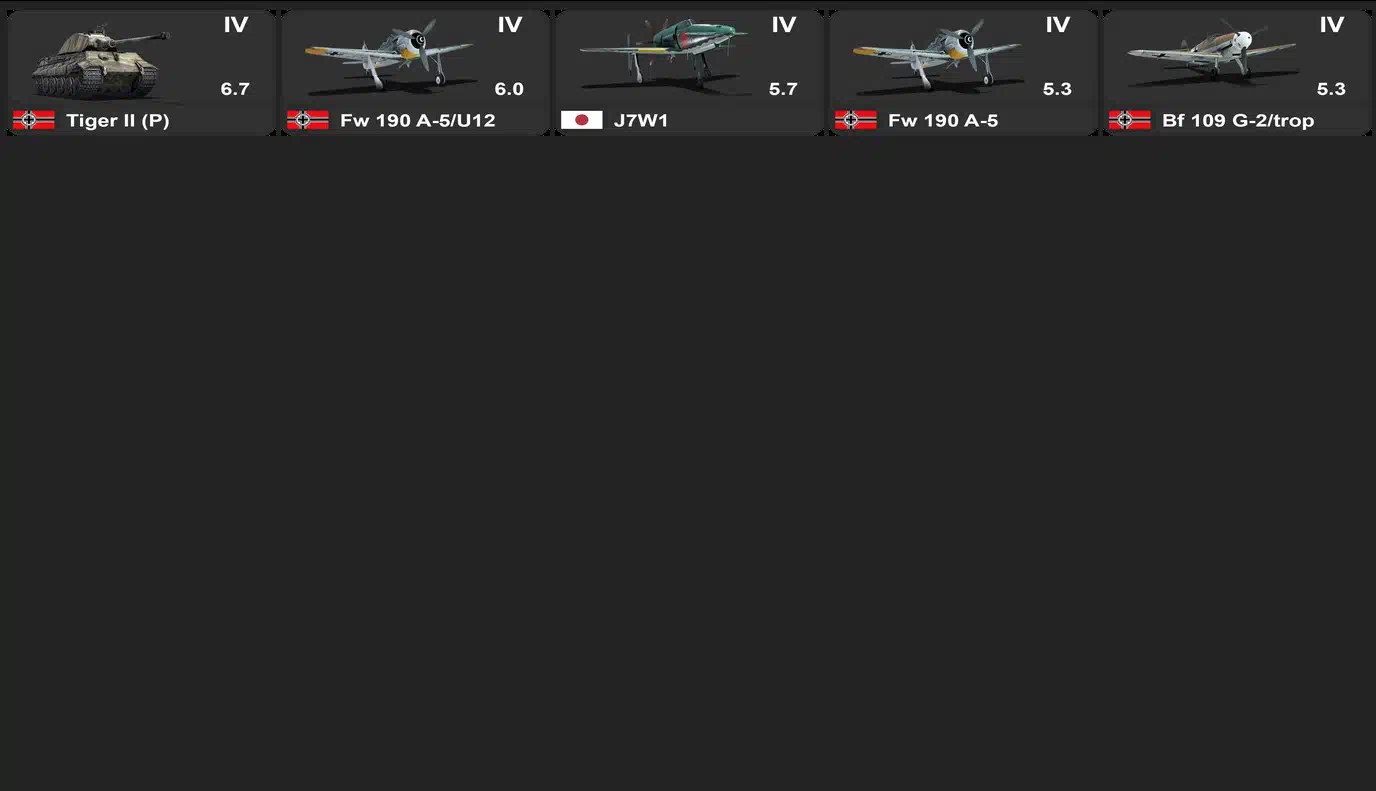Click the 5.7 battle rating on J7W1 card
Screen dimensions: 1376x791
tap(783, 89)
